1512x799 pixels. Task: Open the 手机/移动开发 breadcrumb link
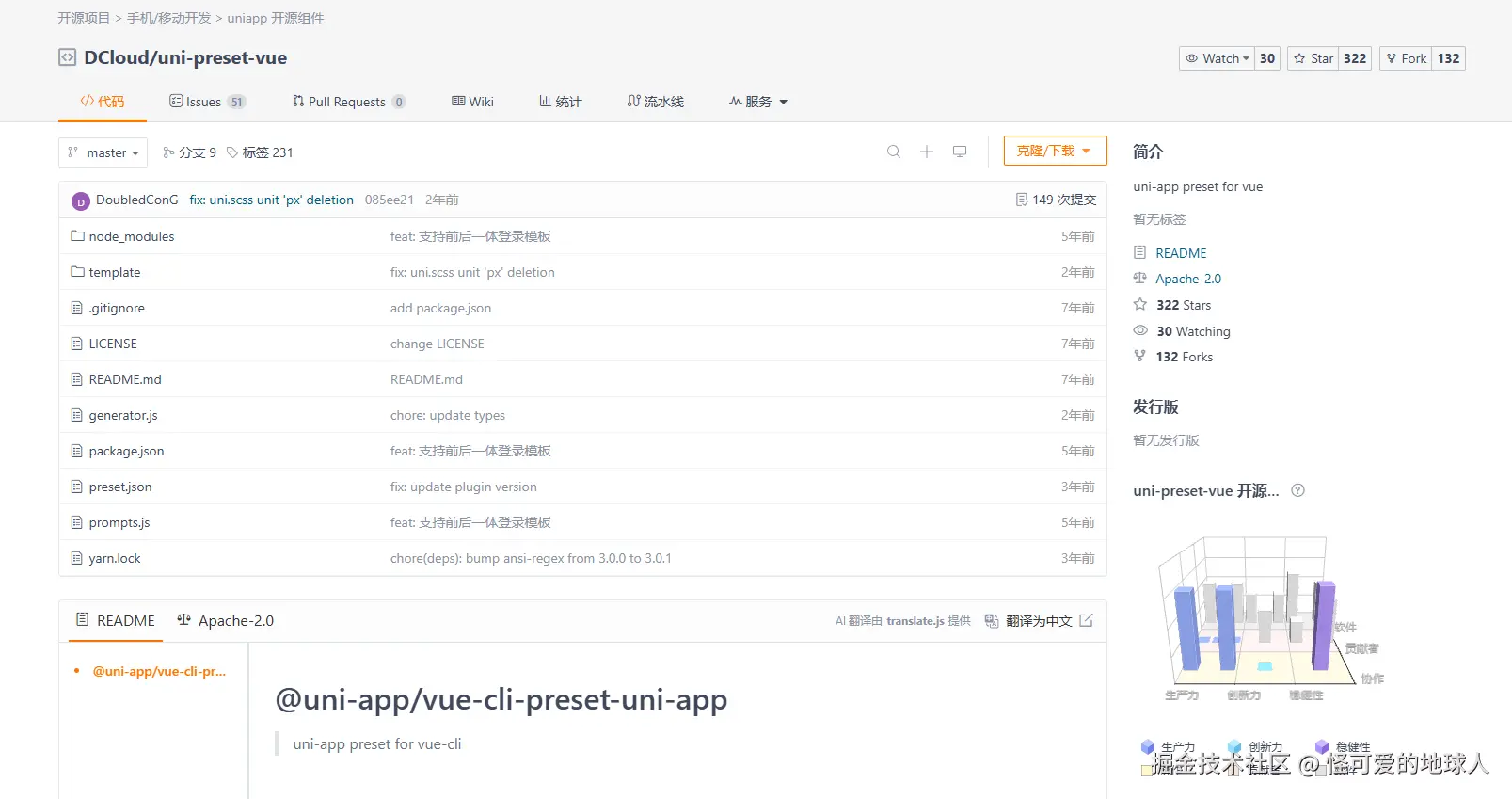(169, 18)
